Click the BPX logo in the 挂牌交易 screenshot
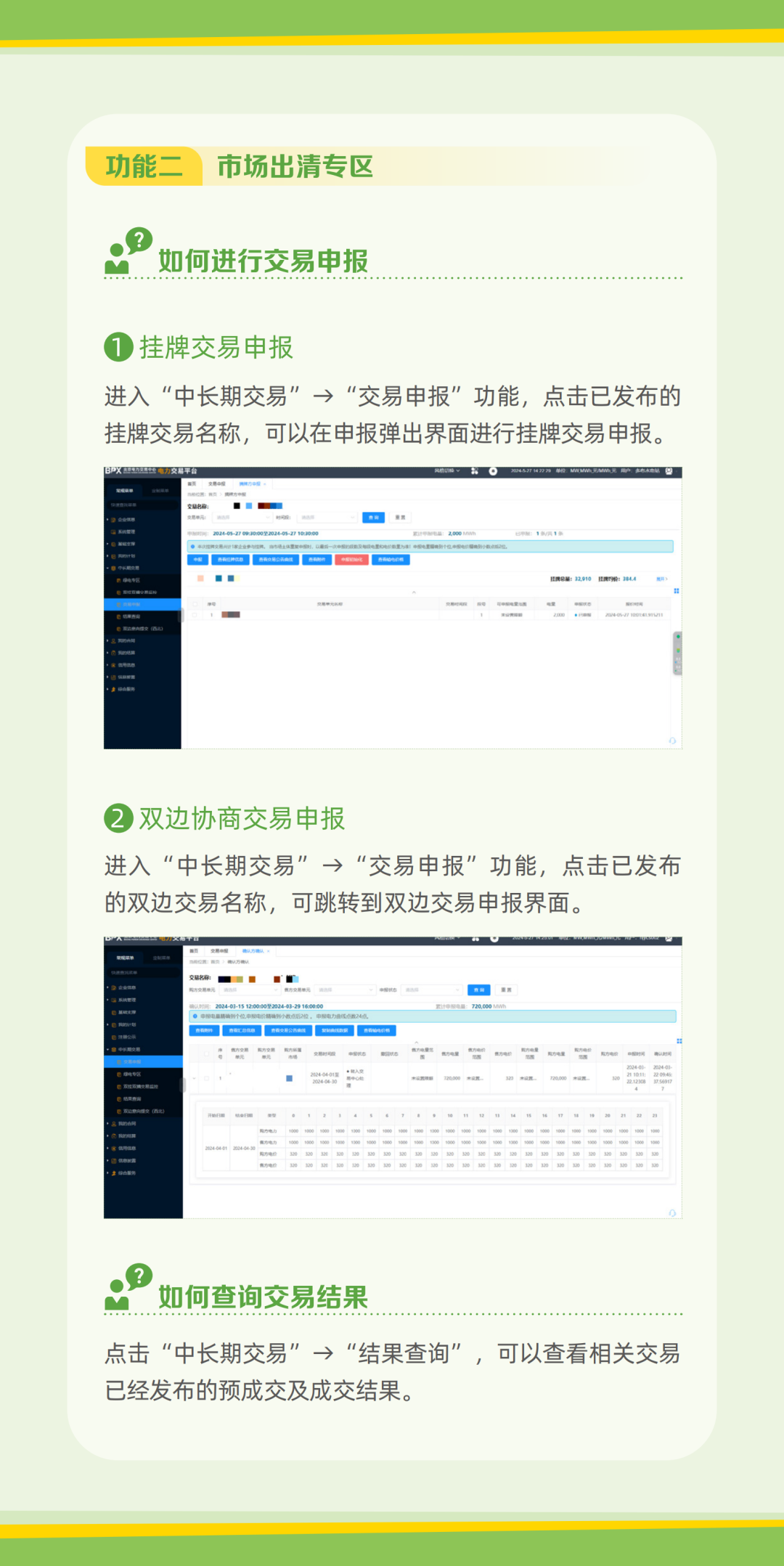The width and height of the screenshot is (784, 1566). coord(113,470)
